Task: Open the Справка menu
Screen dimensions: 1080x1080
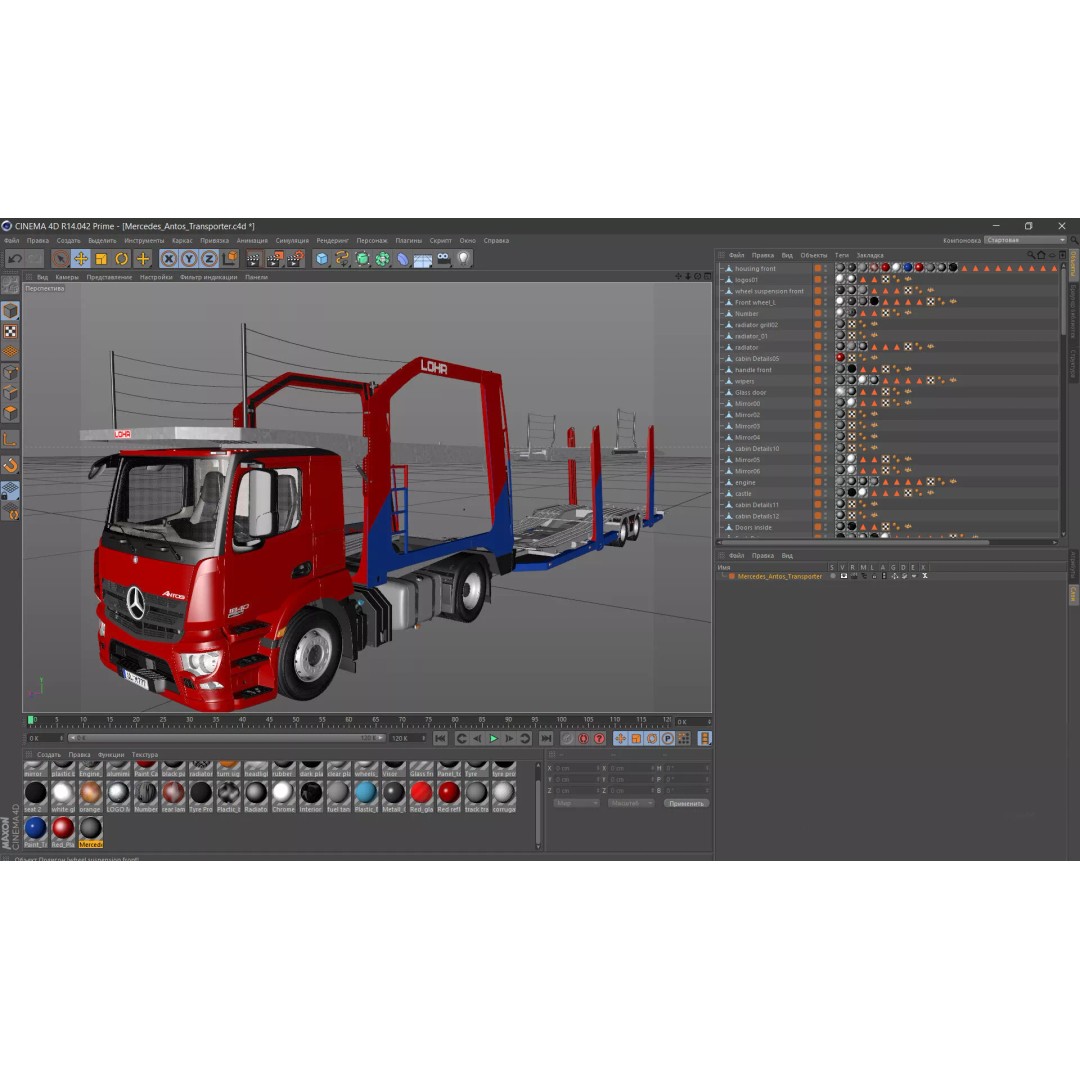Action: coord(496,240)
